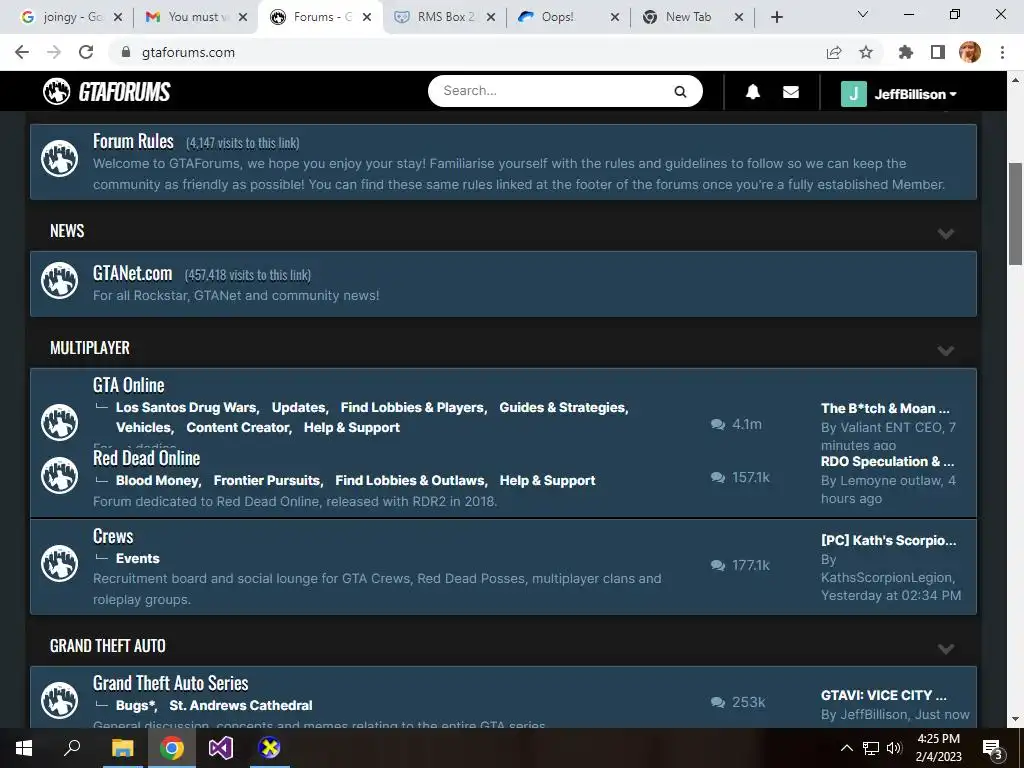Click the search magnifier icon in search box
Screen dimensions: 1024x768
coord(680,91)
